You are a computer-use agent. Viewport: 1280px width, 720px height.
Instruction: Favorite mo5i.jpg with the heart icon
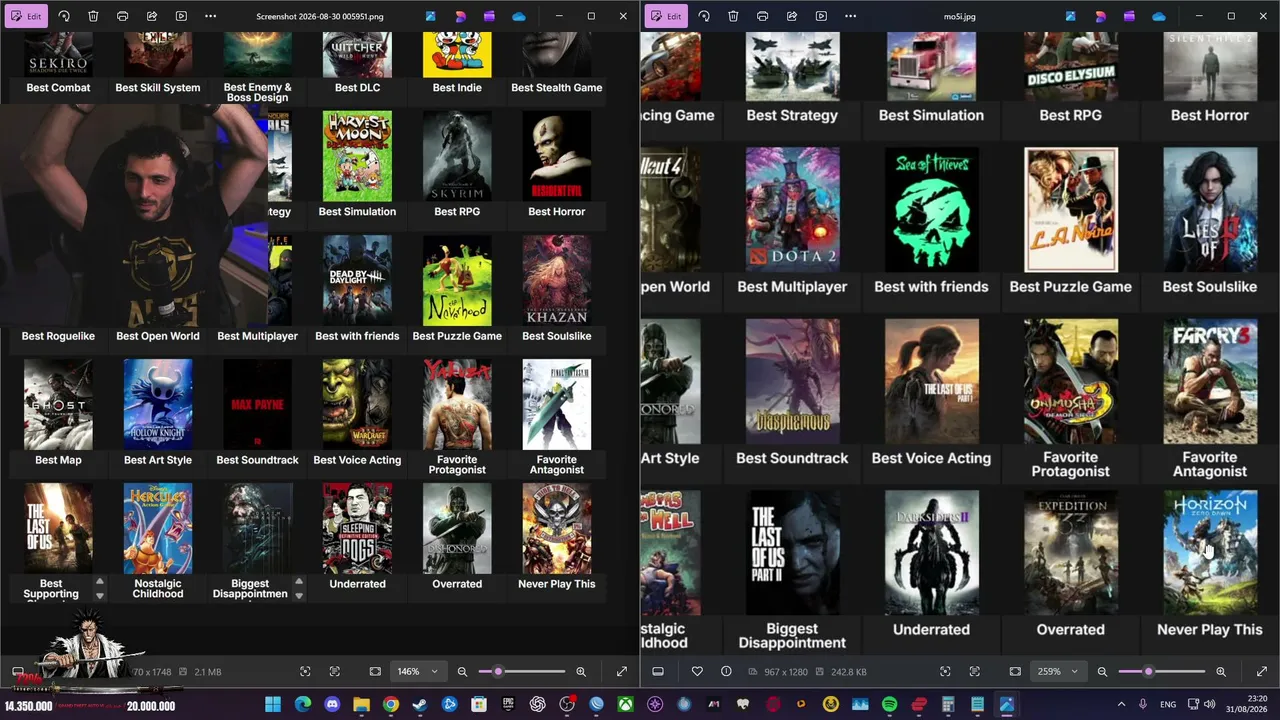point(697,672)
